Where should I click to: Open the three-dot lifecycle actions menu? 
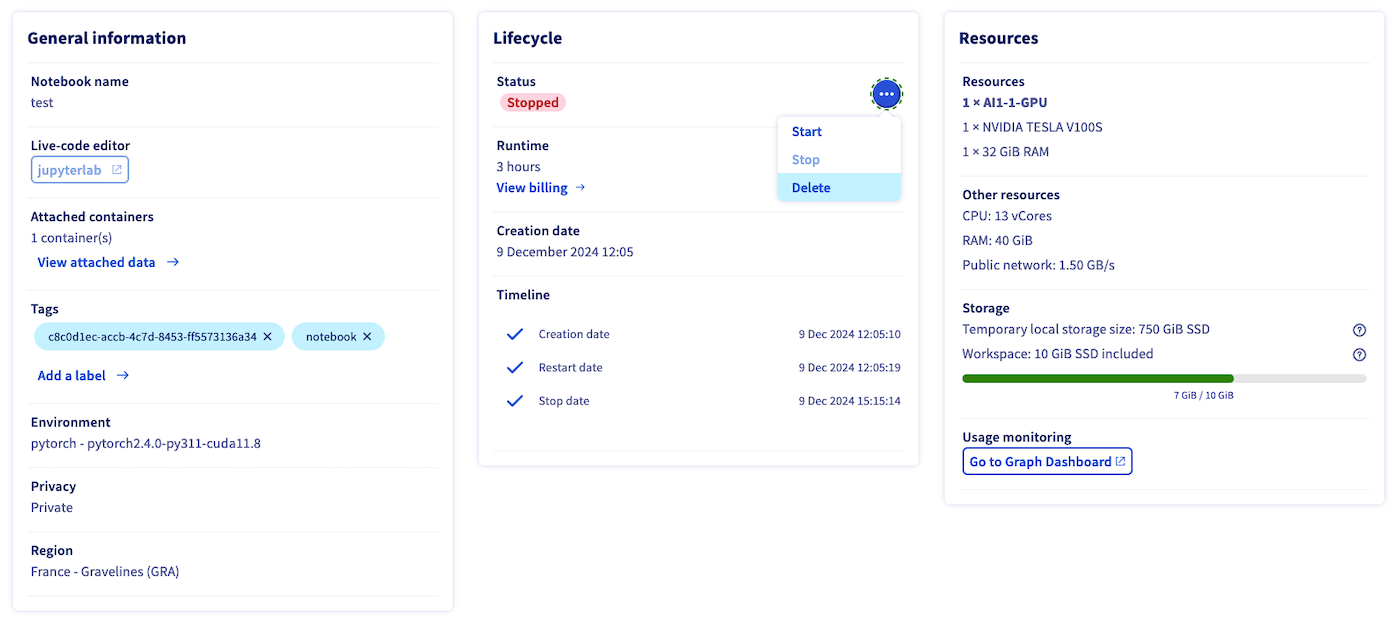coord(886,94)
